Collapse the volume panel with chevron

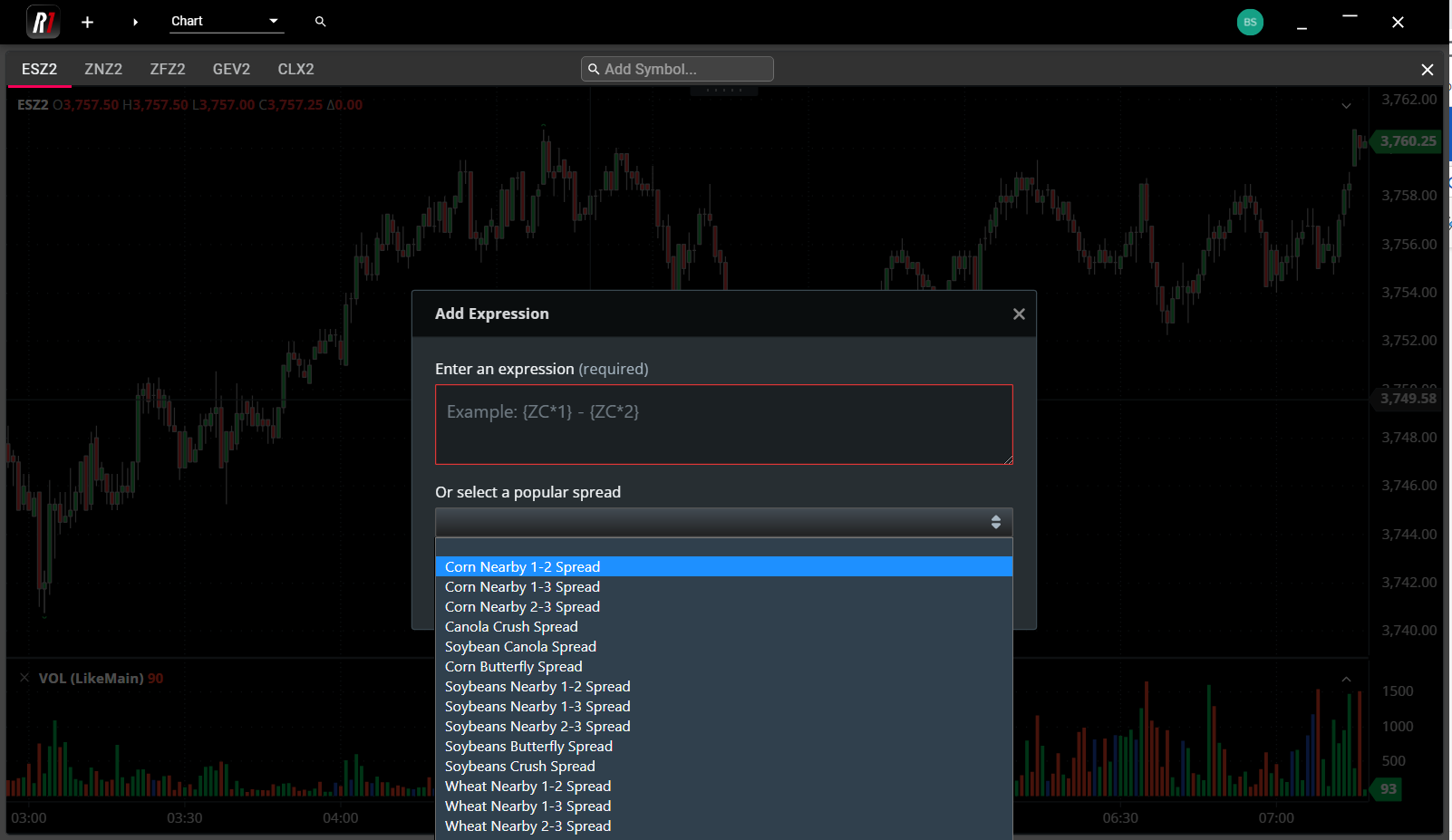tap(1346, 679)
